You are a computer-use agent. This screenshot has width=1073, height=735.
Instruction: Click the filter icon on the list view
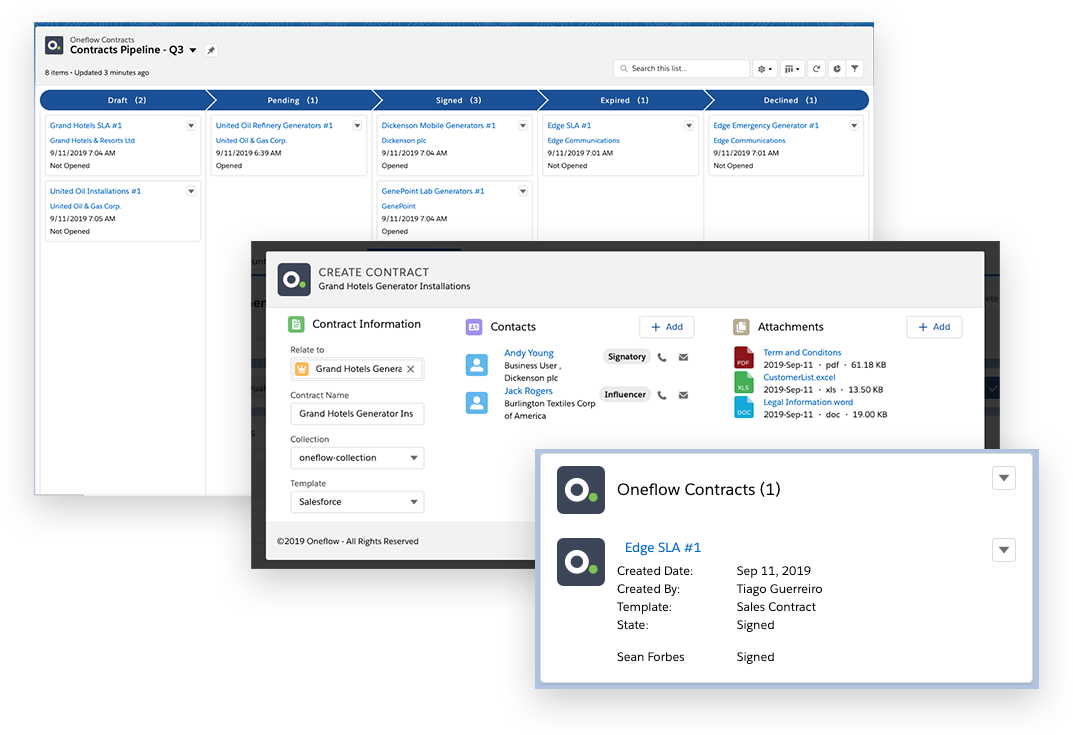[x=855, y=68]
